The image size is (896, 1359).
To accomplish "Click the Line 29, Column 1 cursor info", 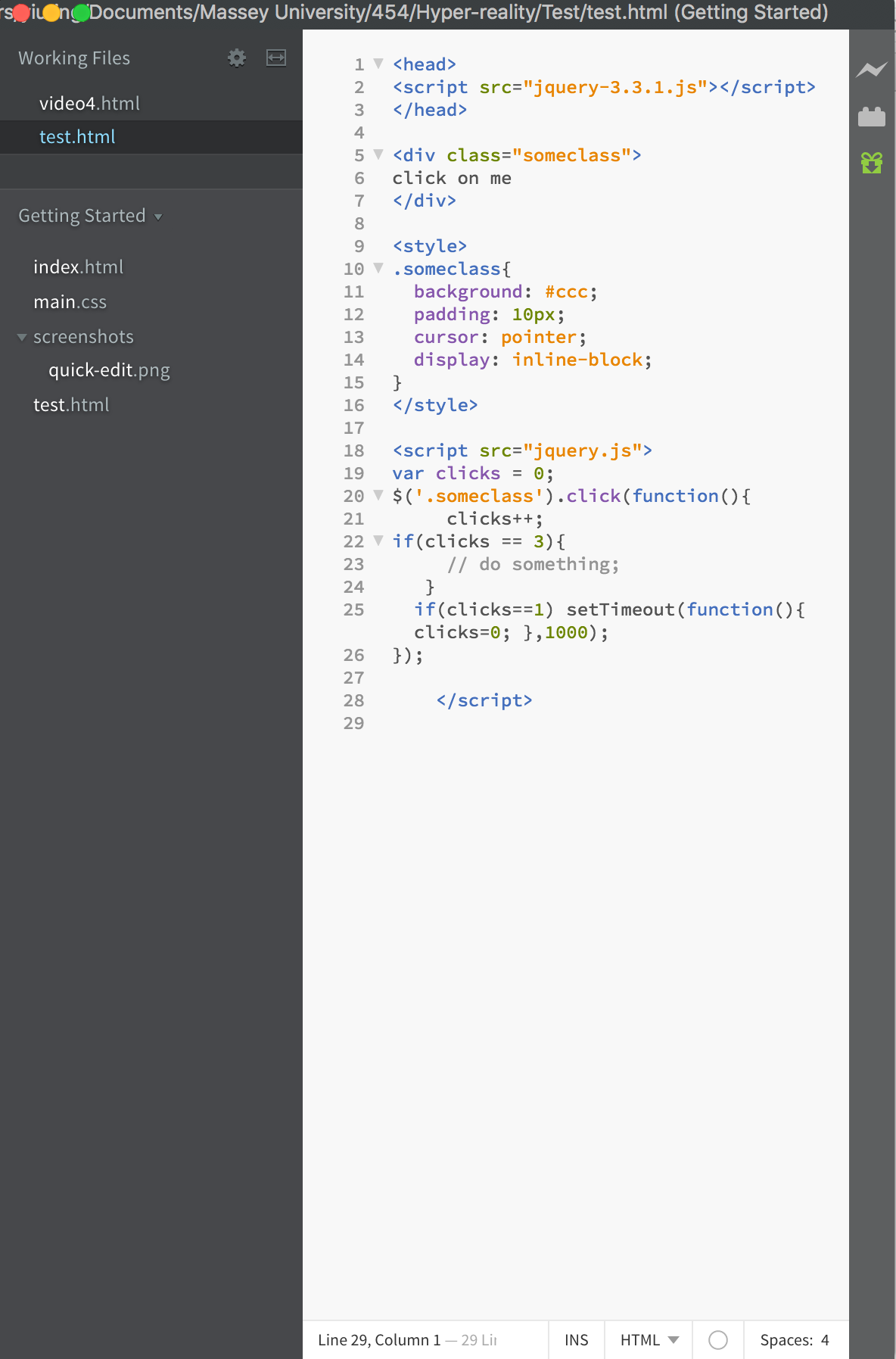I will tap(379, 1340).
